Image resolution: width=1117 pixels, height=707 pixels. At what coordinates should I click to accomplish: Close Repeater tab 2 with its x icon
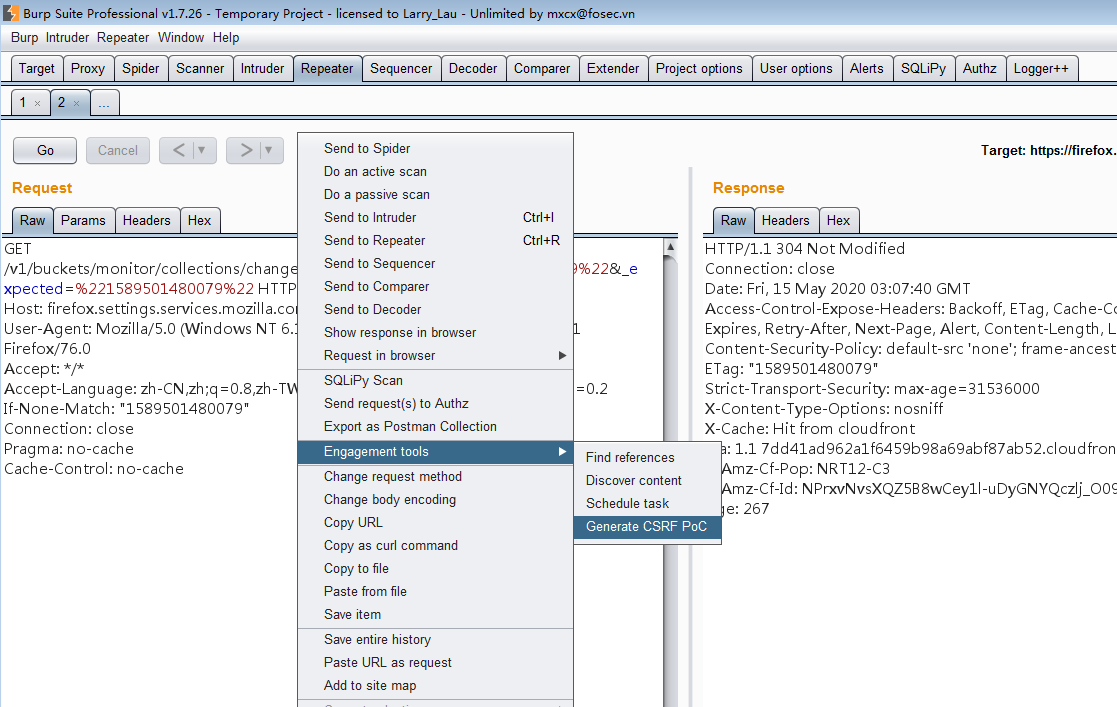(x=78, y=102)
